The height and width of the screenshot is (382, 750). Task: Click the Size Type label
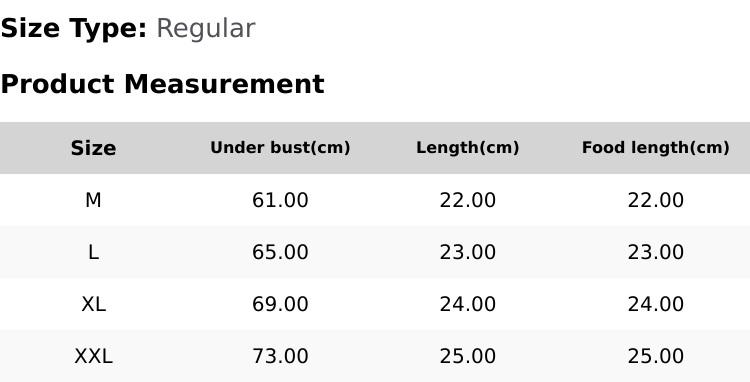pos(74,29)
